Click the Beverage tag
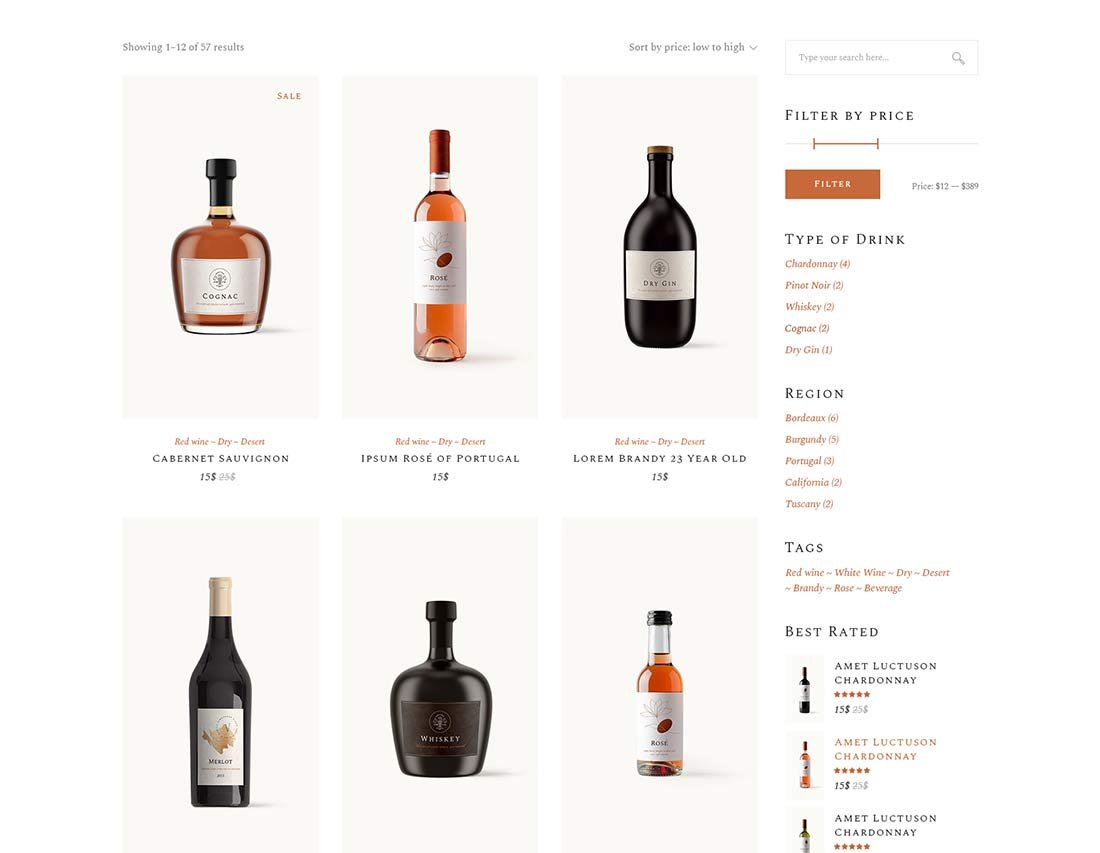The image size is (1100, 853). [x=883, y=588]
